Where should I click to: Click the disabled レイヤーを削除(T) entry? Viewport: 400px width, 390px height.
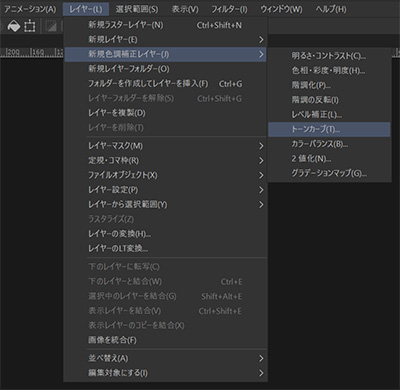coord(165,128)
